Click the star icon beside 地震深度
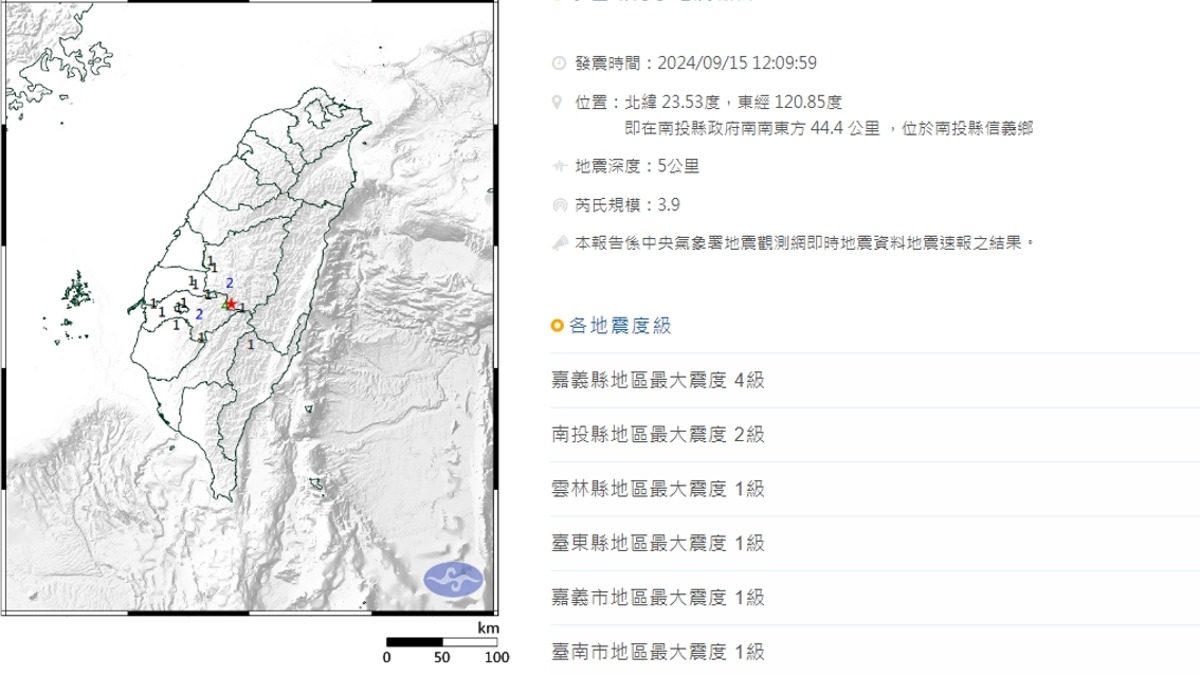The image size is (1200, 675). coord(558,166)
